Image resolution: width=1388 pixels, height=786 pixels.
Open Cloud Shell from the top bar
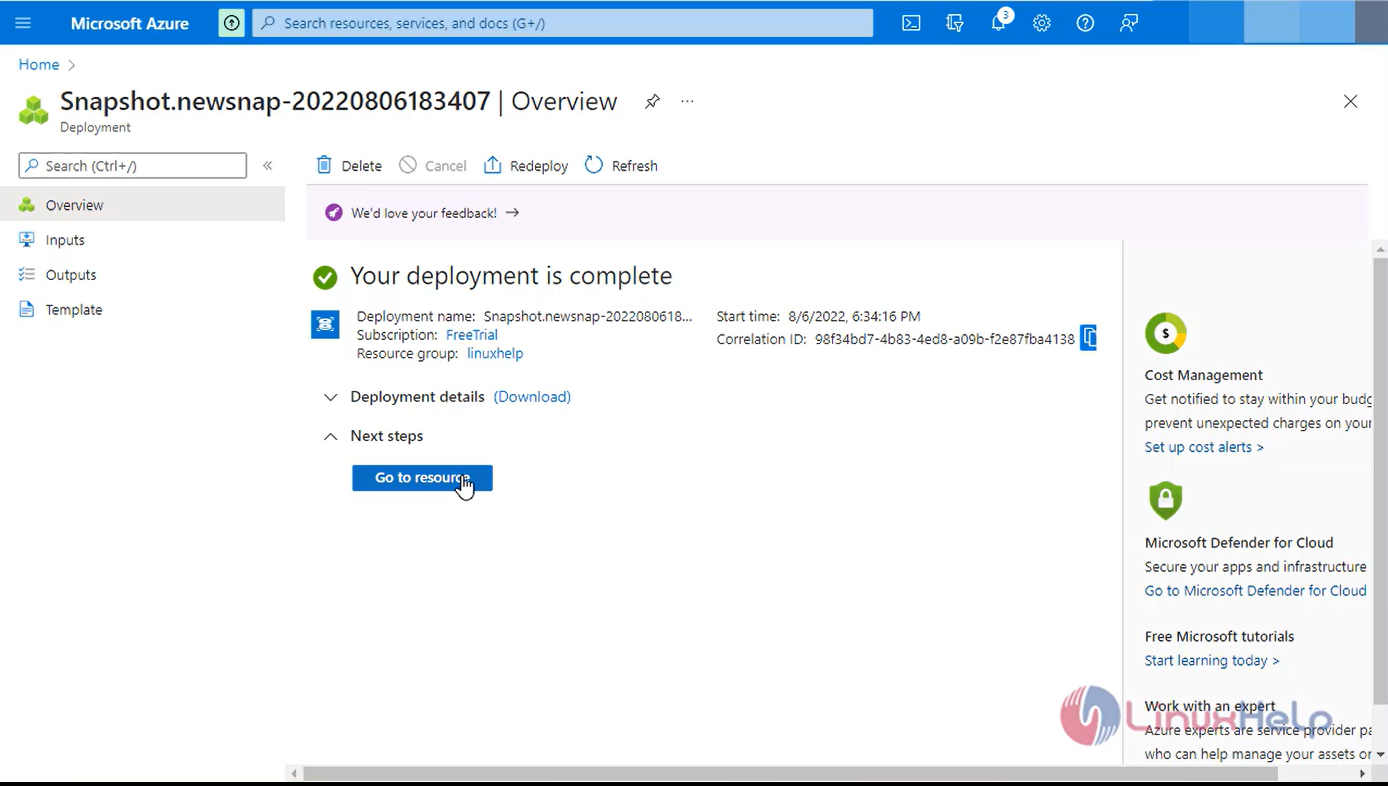click(911, 23)
